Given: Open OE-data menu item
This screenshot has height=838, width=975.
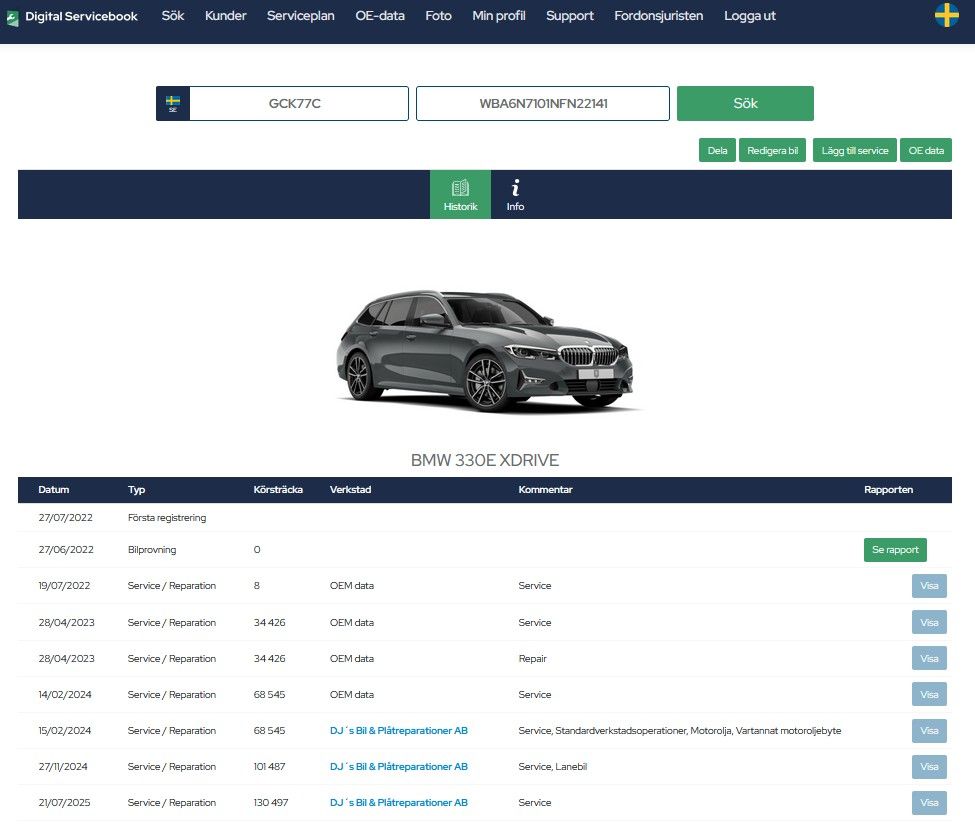Looking at the screenshot, I should point(380,16).
